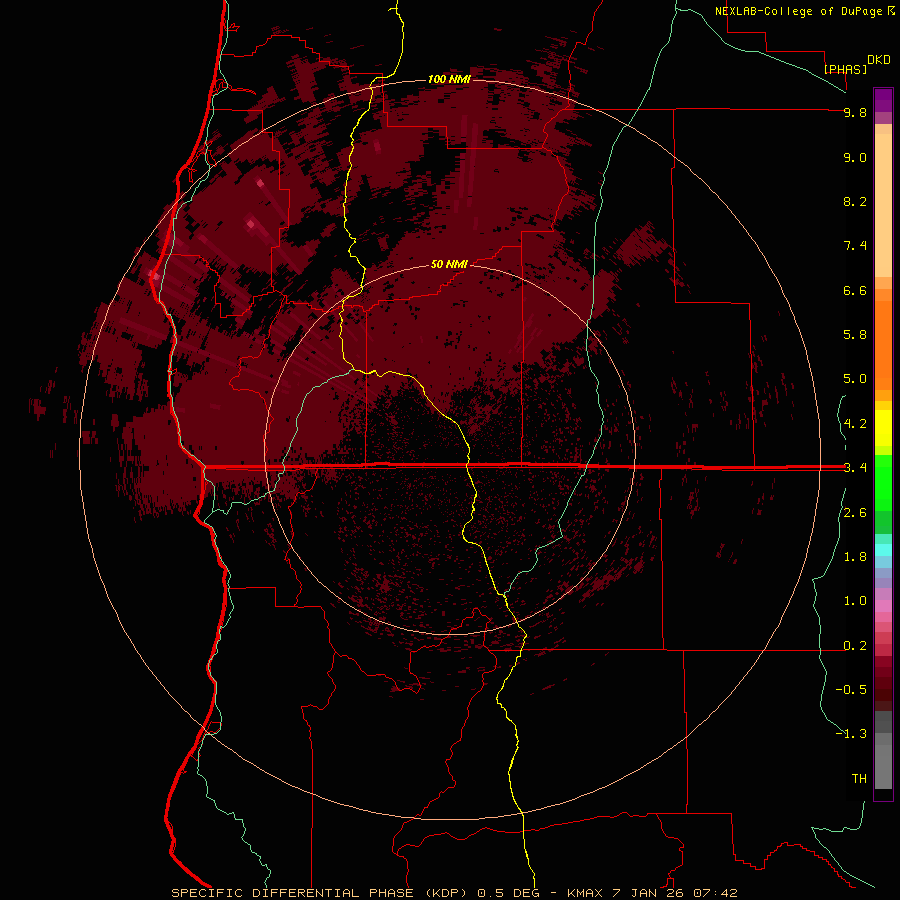Click the 7 JAN 26 date text
Screen dimensions: 900x900
click(x=650, y=893)
